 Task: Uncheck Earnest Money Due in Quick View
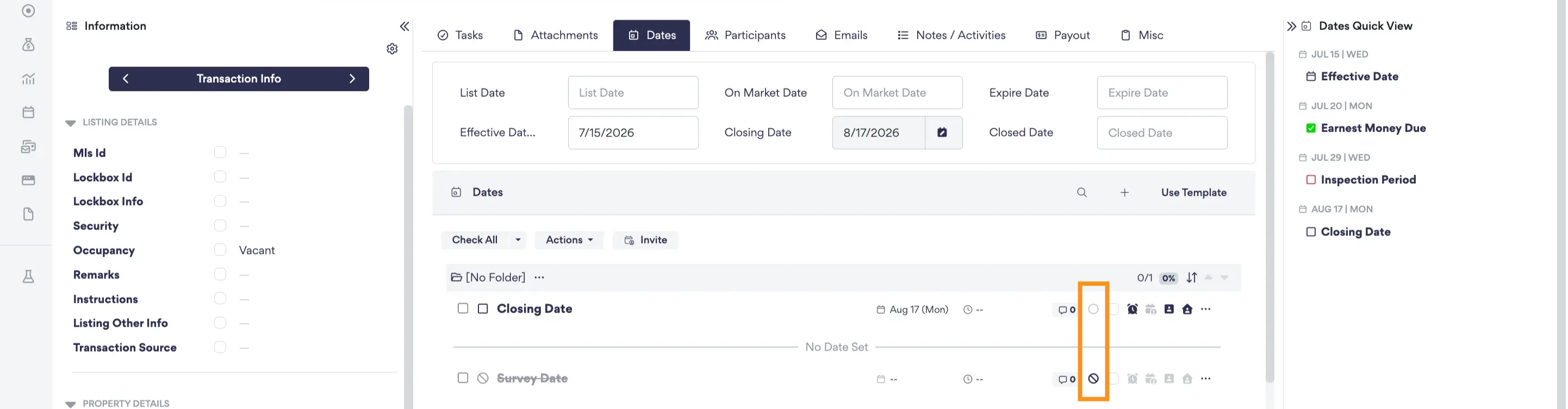click(1310, 128)
